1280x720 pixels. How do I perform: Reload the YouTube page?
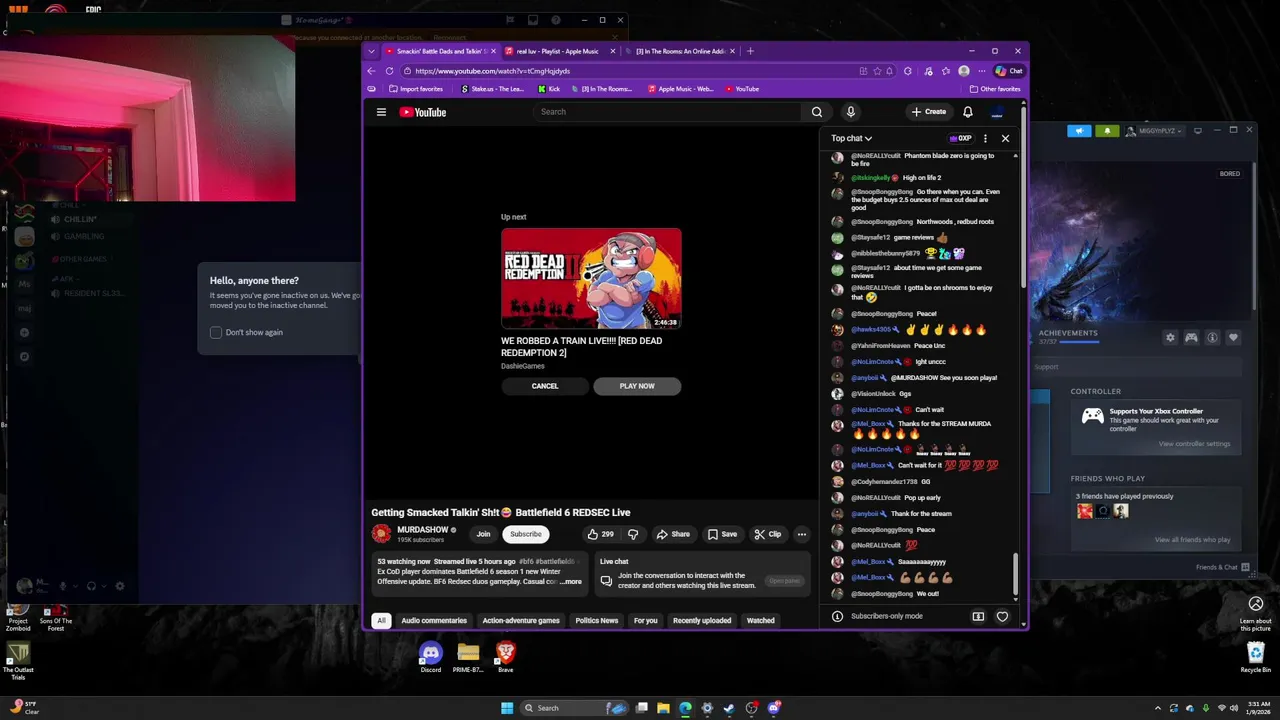point(389,71)
